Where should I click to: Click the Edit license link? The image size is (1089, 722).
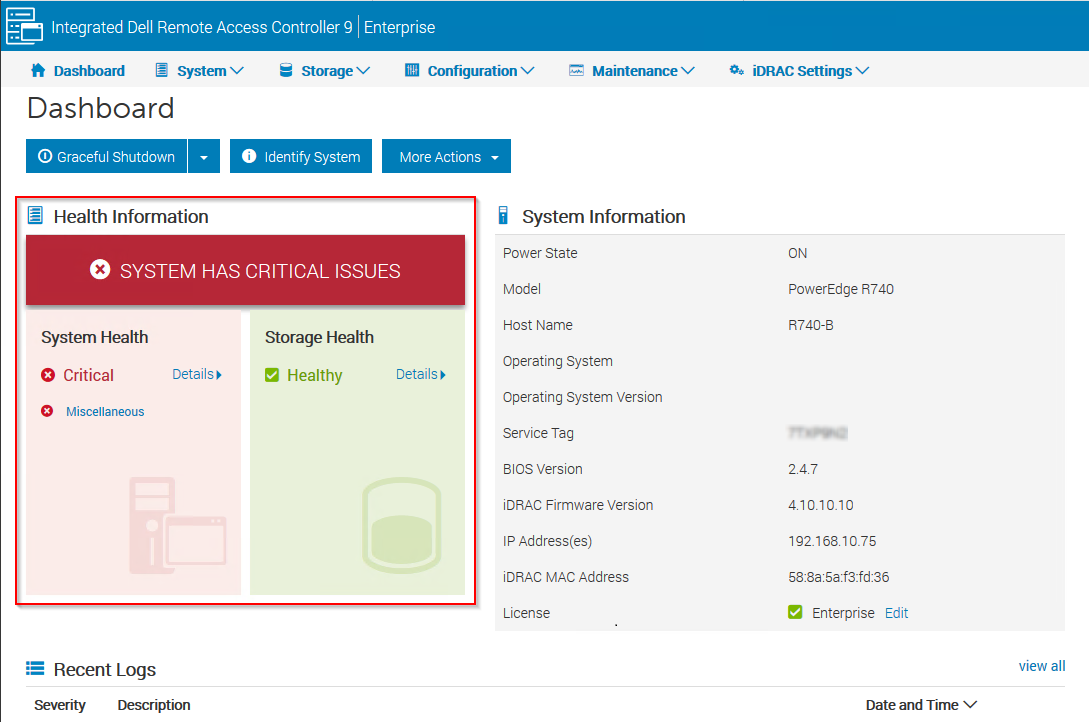click(896, 613)
